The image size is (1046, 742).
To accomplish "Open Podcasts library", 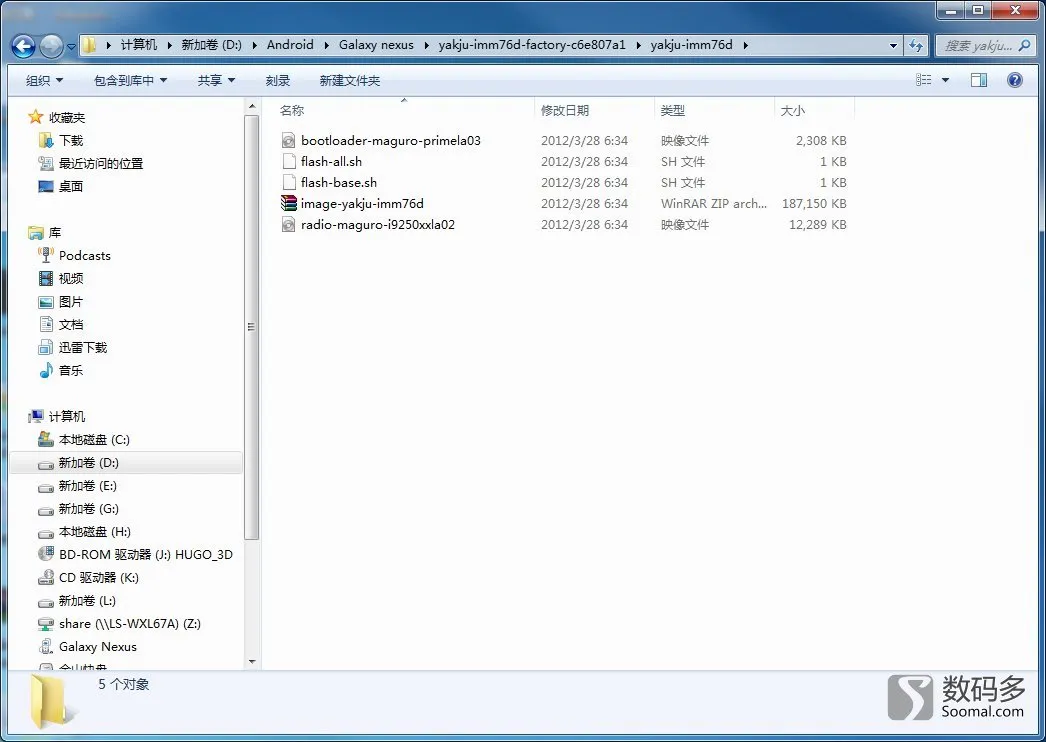I will (x=85, y=256).
